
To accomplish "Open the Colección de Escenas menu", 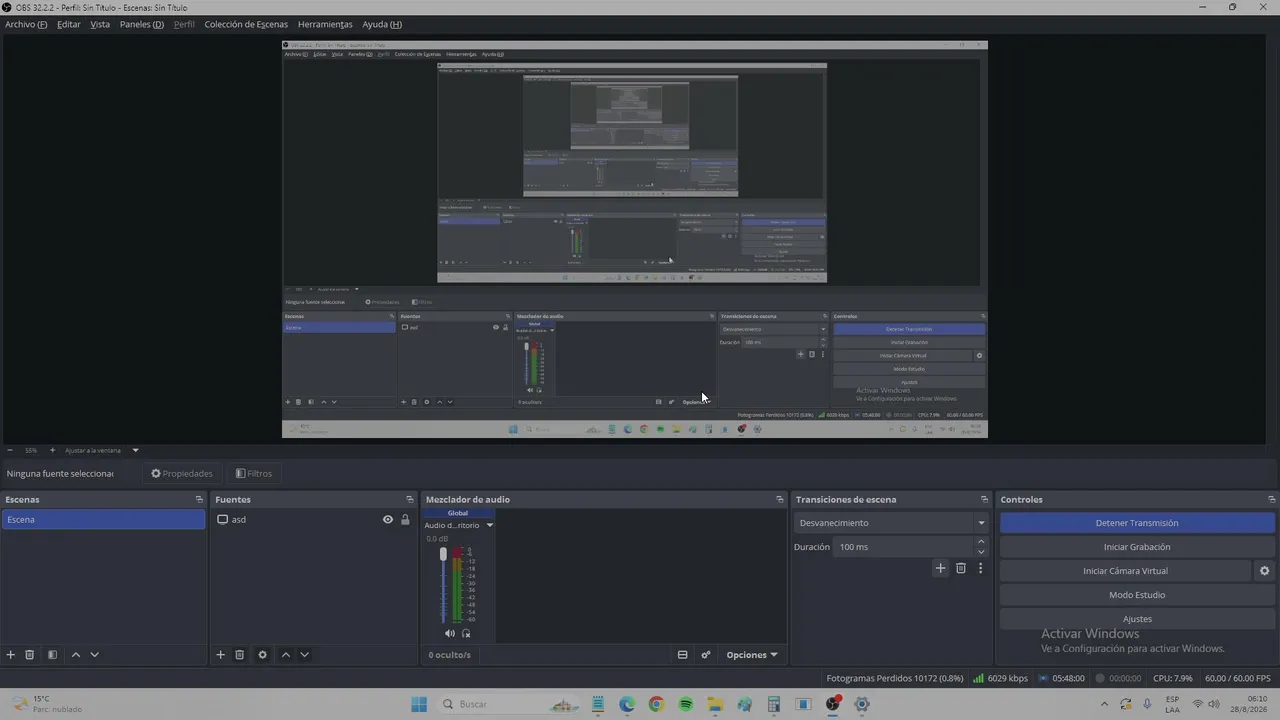I will click(246, 24).
